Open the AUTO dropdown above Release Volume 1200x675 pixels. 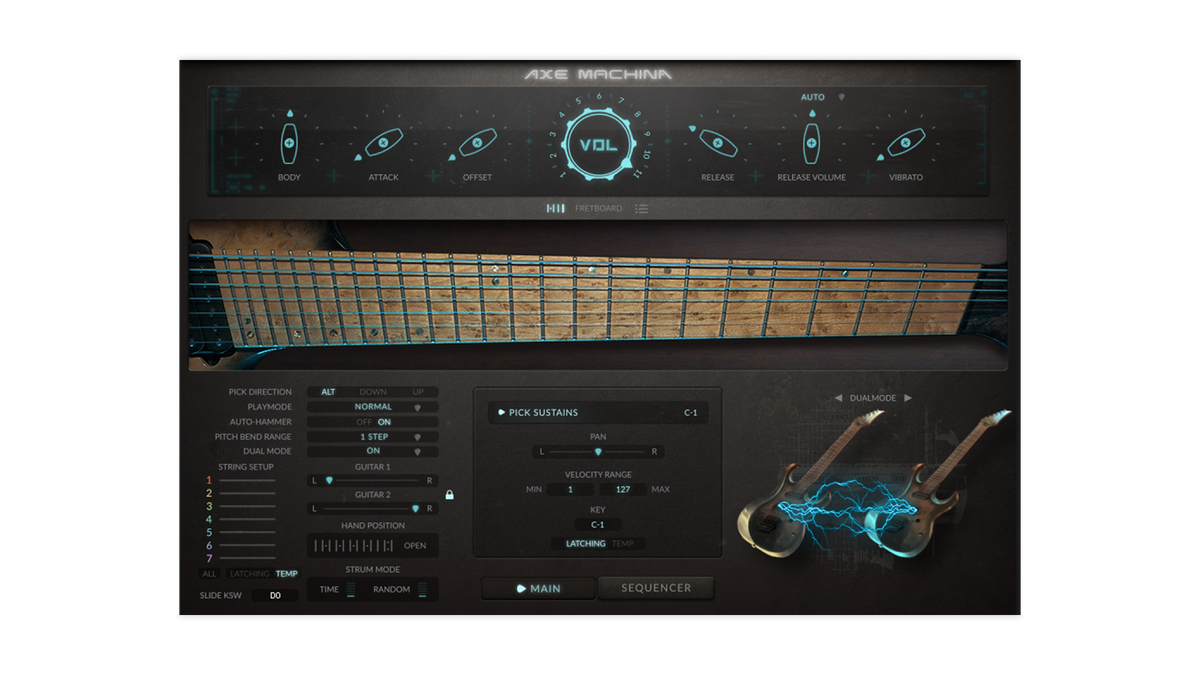coord(823,97)
